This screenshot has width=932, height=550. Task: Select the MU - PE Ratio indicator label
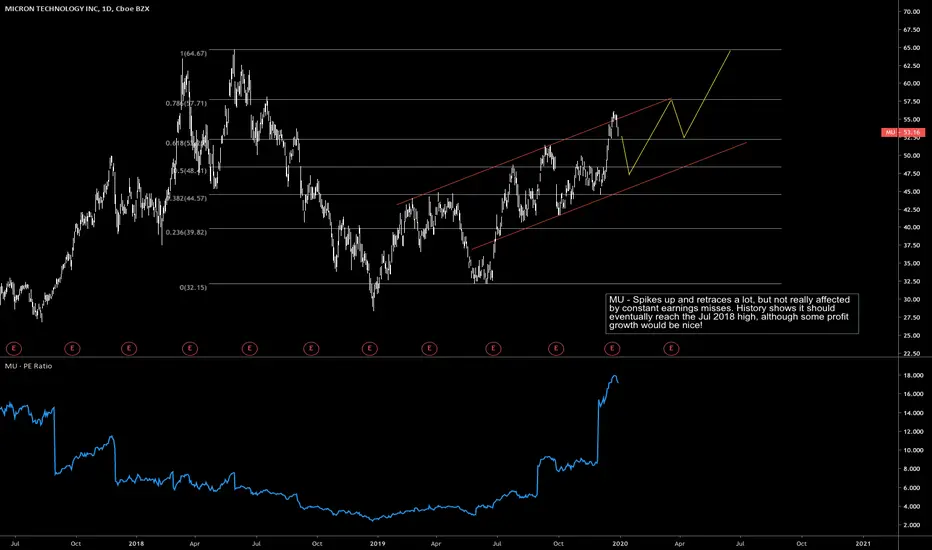tap(29, 366)
